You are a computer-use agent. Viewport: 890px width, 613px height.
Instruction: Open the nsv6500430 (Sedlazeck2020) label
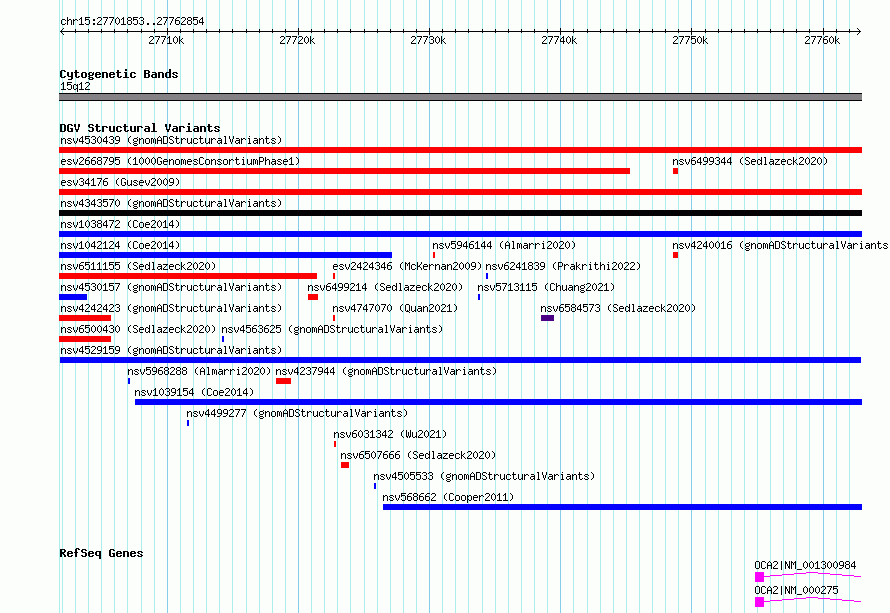pyautogui.click(x=138, y=329)
